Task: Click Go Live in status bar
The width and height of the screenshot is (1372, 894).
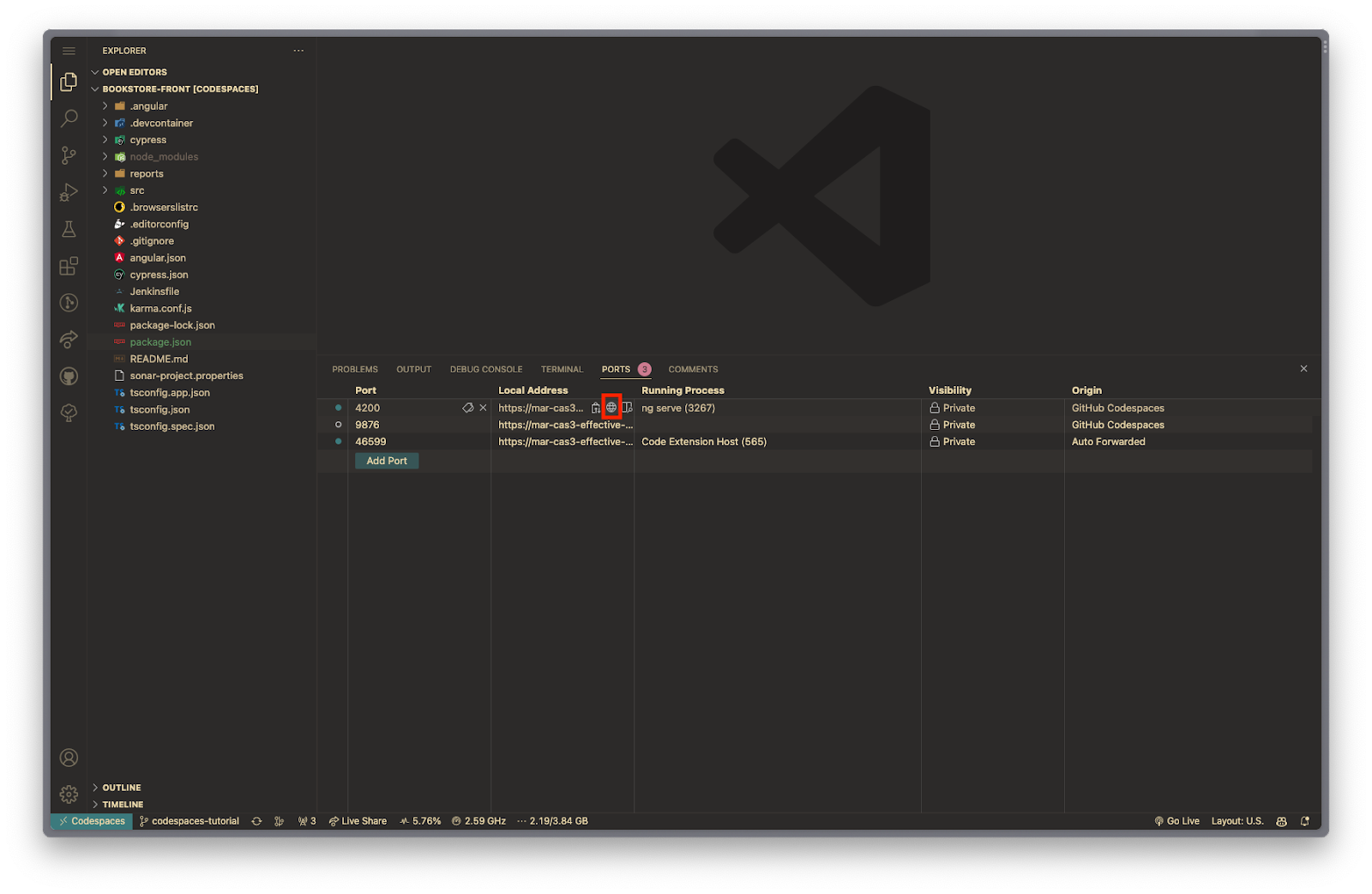Action: coord(1177,821)
